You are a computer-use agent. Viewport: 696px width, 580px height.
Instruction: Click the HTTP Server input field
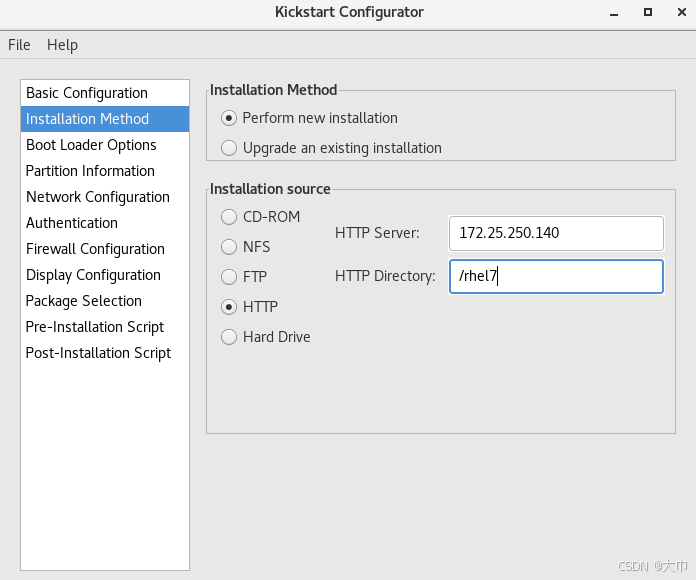[x=556, y=233]
